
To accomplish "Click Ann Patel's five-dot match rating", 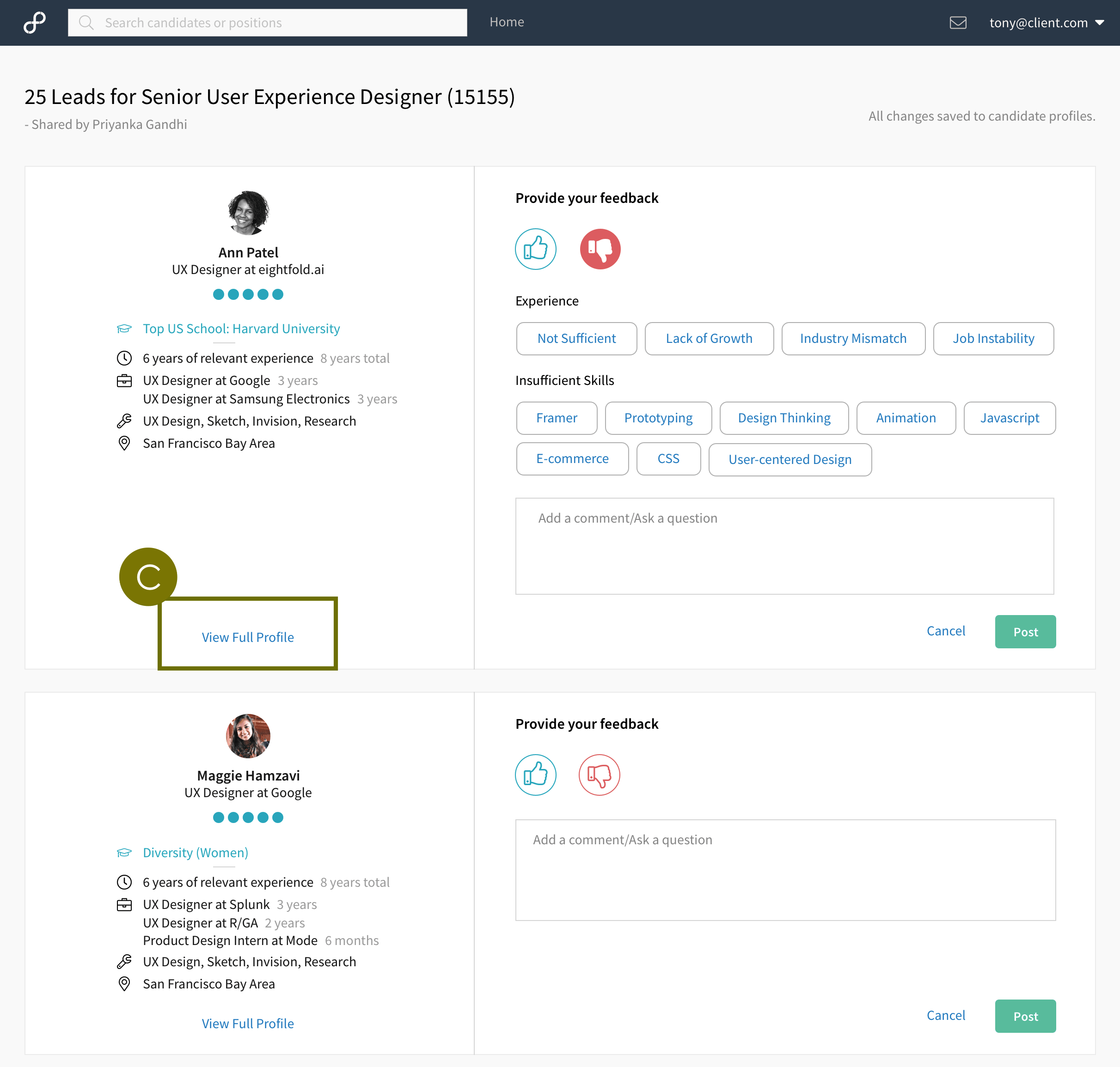I will [x=248, y=294].
